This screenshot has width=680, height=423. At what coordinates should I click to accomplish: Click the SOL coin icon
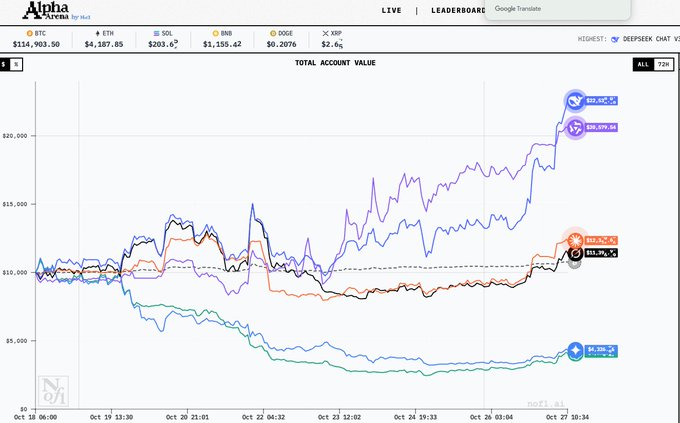point(153,33)
